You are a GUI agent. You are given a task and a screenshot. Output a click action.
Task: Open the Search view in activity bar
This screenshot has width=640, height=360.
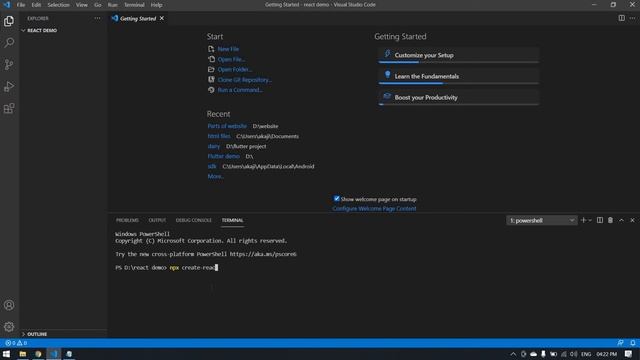(x=9, y=42)
